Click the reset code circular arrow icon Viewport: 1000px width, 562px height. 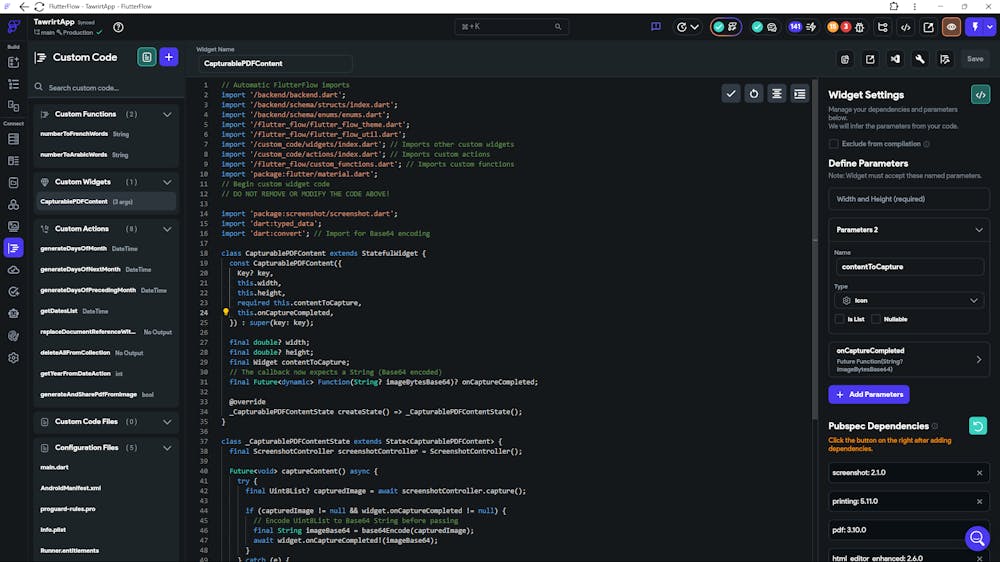click(754, 94)
